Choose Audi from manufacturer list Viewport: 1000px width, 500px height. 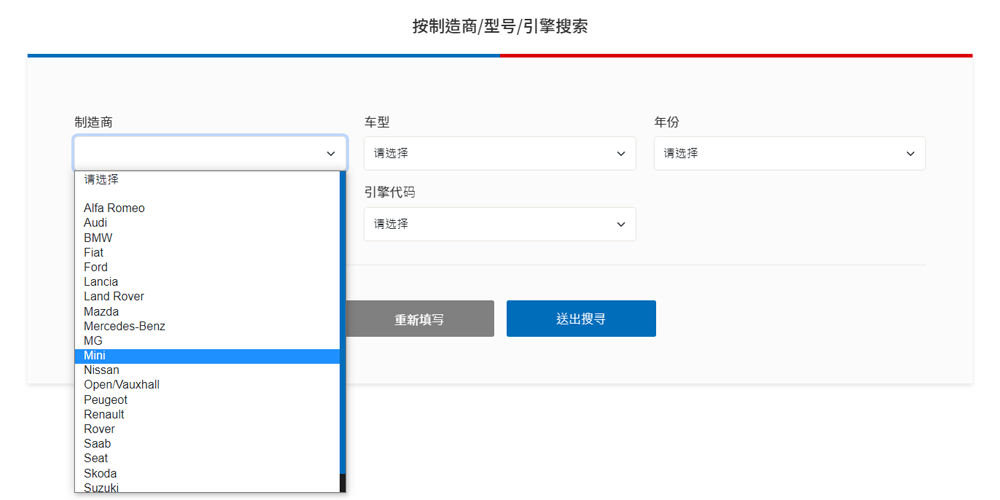[207, 223]
